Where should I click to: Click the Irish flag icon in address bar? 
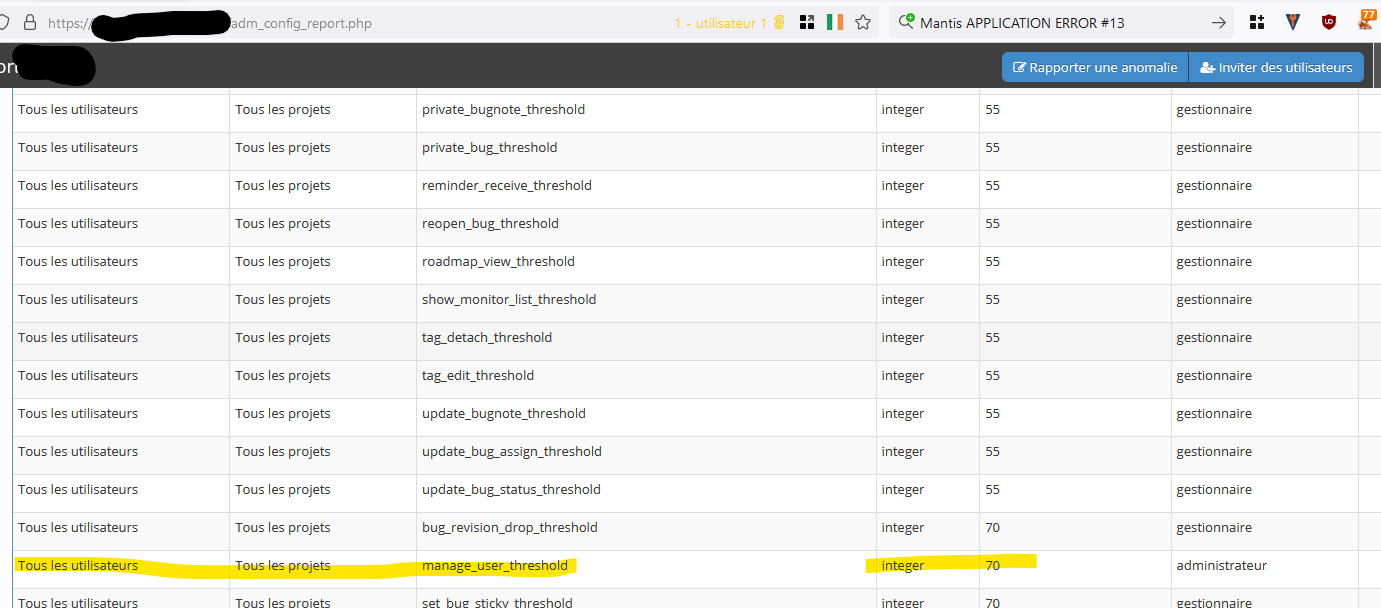[835, 22]
